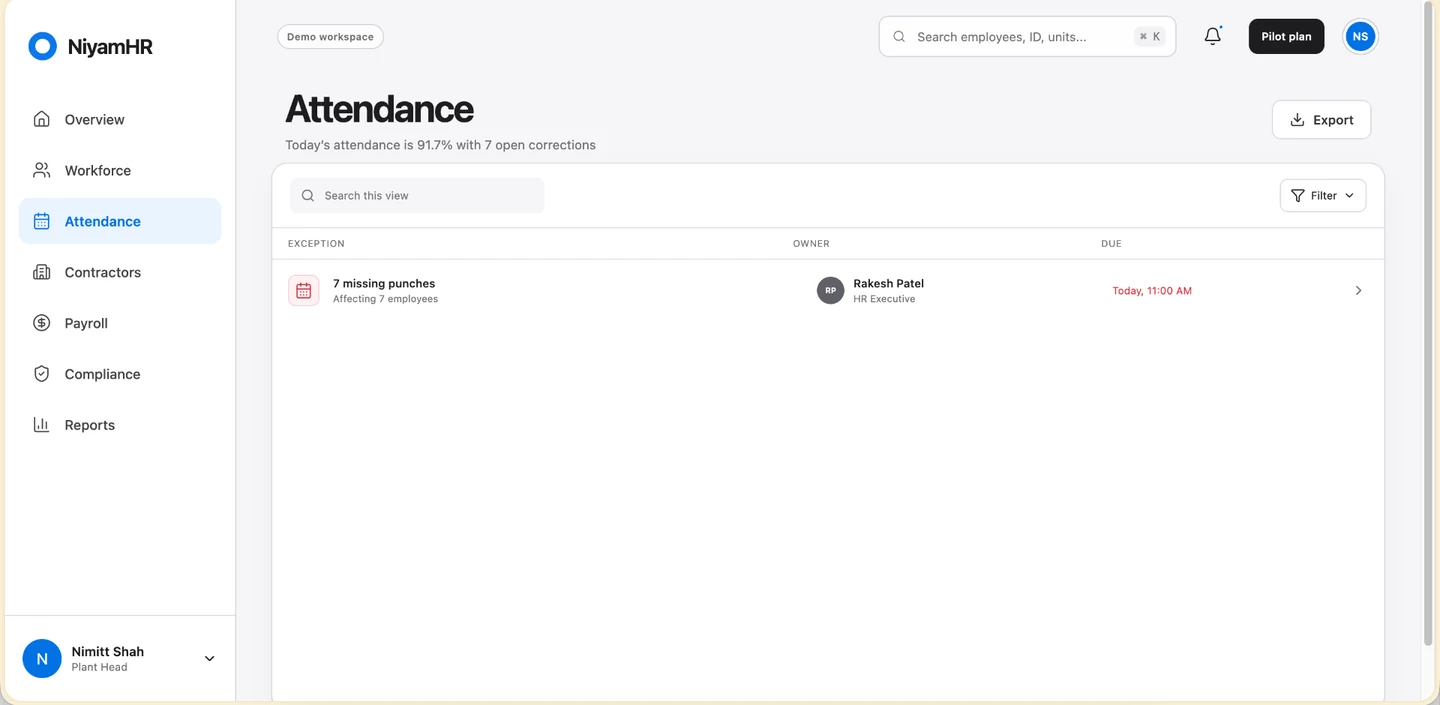Go to Workforce section
Viewport: 1440px width, 705px height.
pyautogui.click(x=120, y=170)
